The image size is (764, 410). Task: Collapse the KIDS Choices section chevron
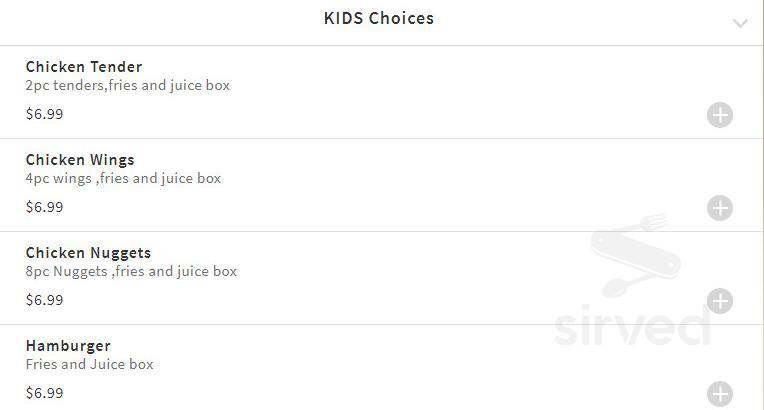pyautogui.click(x=740, y=23)
